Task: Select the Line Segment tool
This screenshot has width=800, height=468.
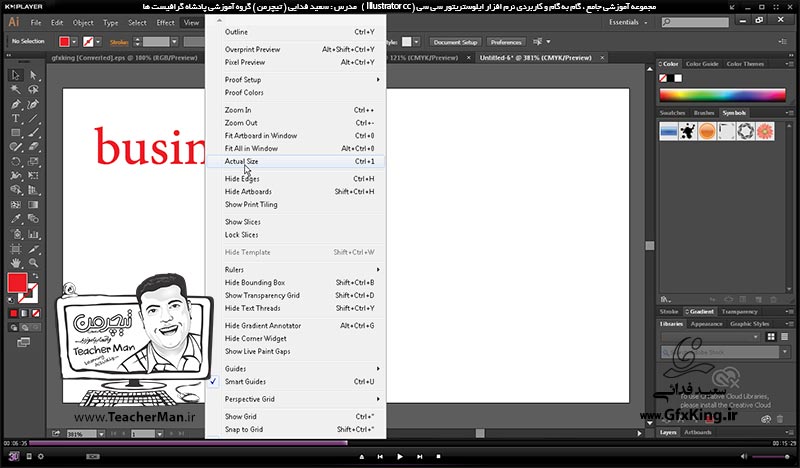Action: click(x=33, y=118)
